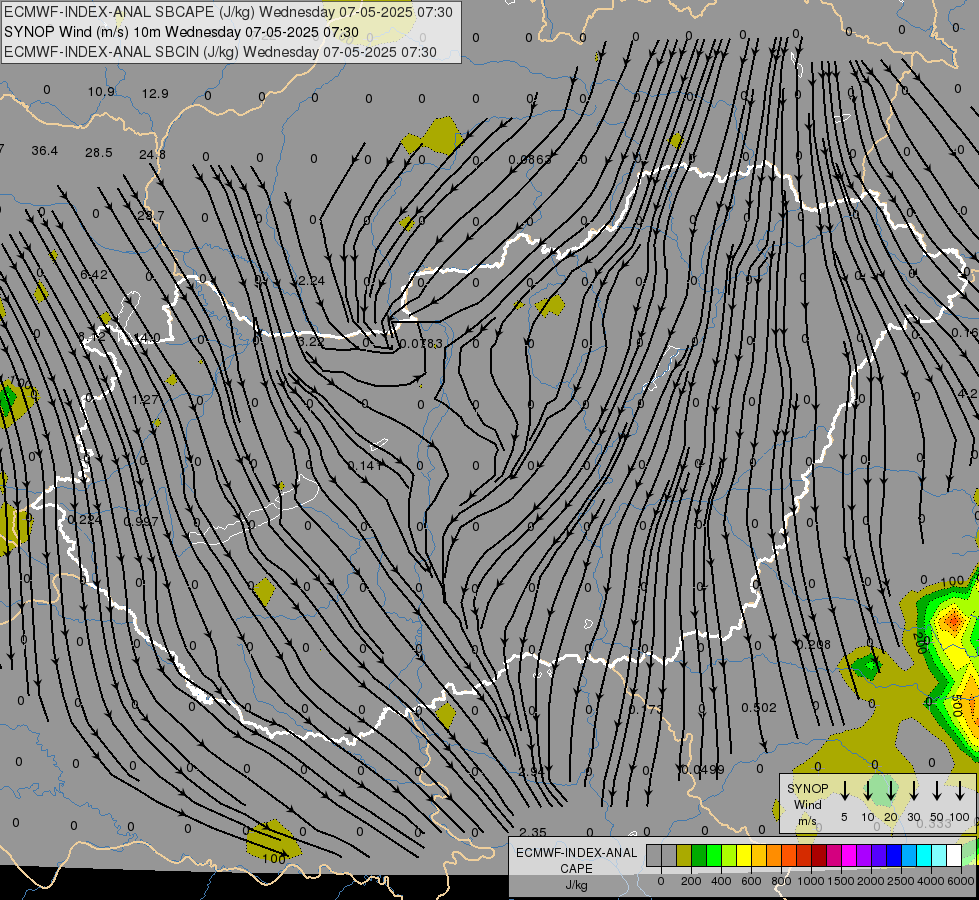
Task: Click the '2500' tick label on the CAPE scale
Action: coord(900,881)
